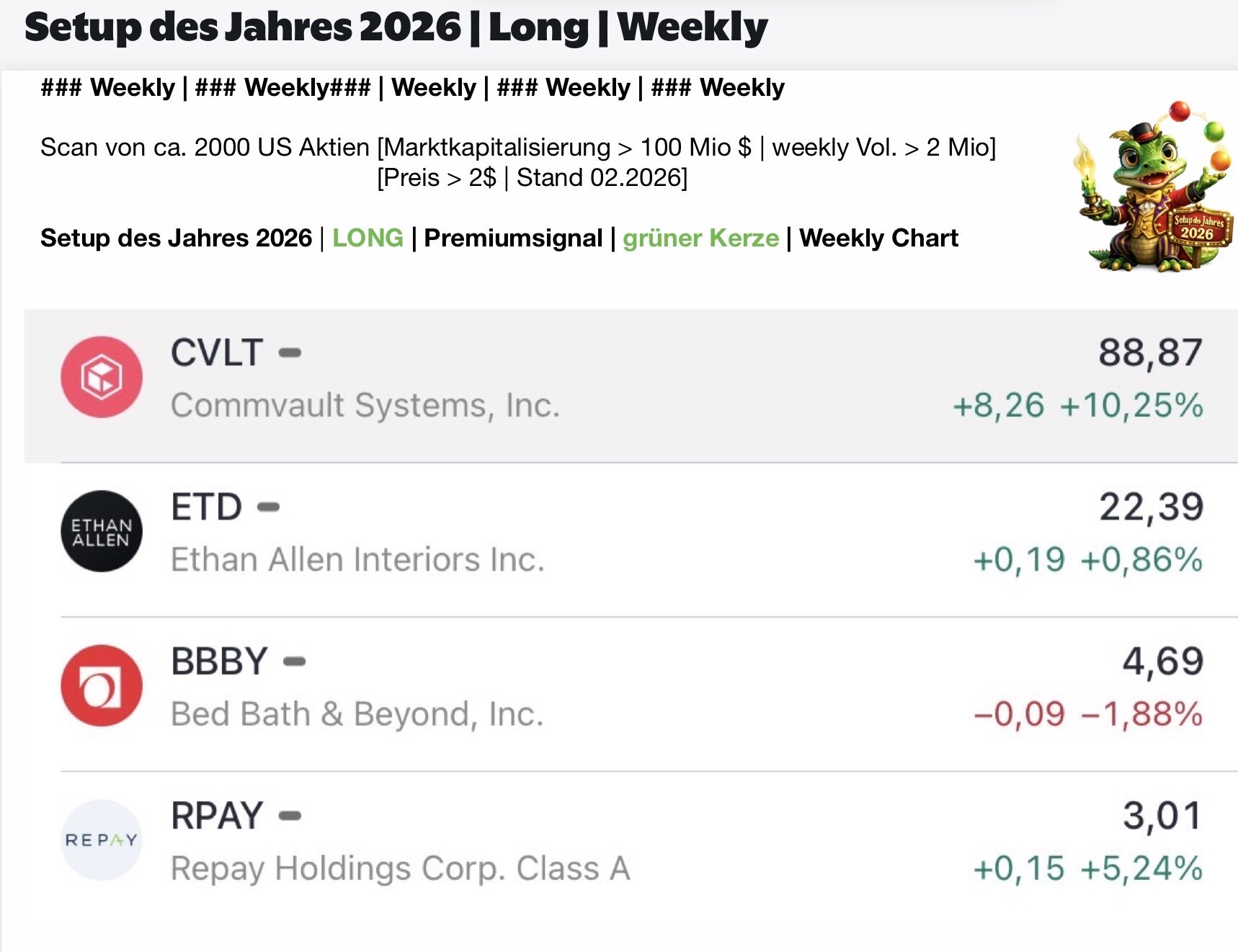The image size is (1238, 952).
Task: Click the REPAY company logo icon
Action: 102,840
